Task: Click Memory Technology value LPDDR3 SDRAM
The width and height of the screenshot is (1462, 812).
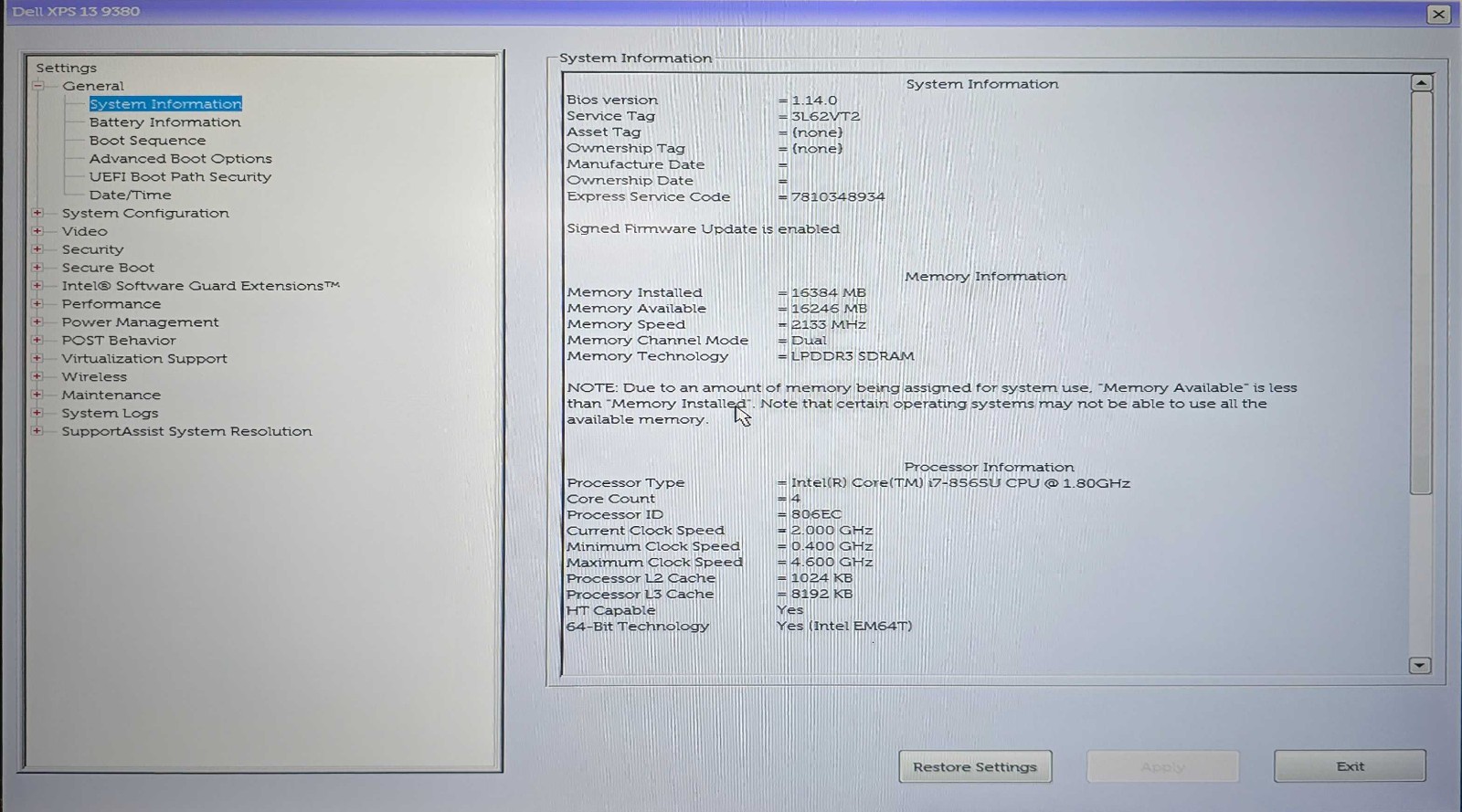Action: [853, 356]
